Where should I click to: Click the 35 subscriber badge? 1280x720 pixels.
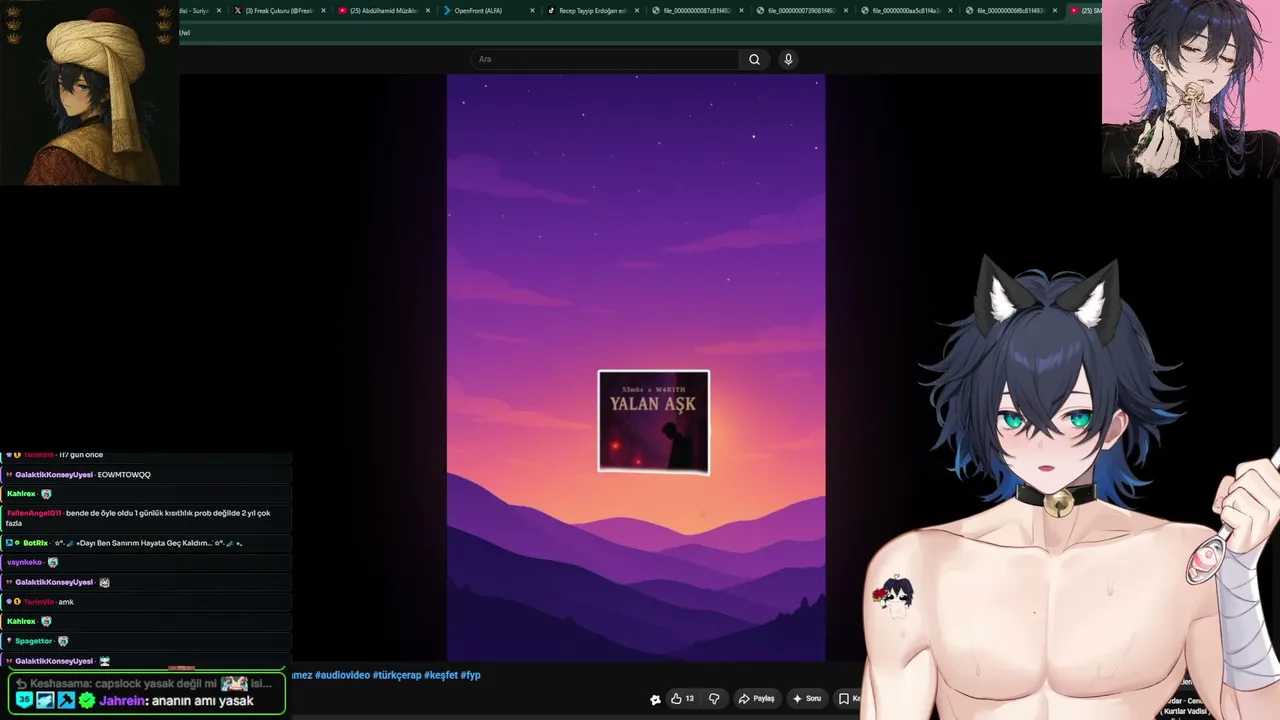24,701
